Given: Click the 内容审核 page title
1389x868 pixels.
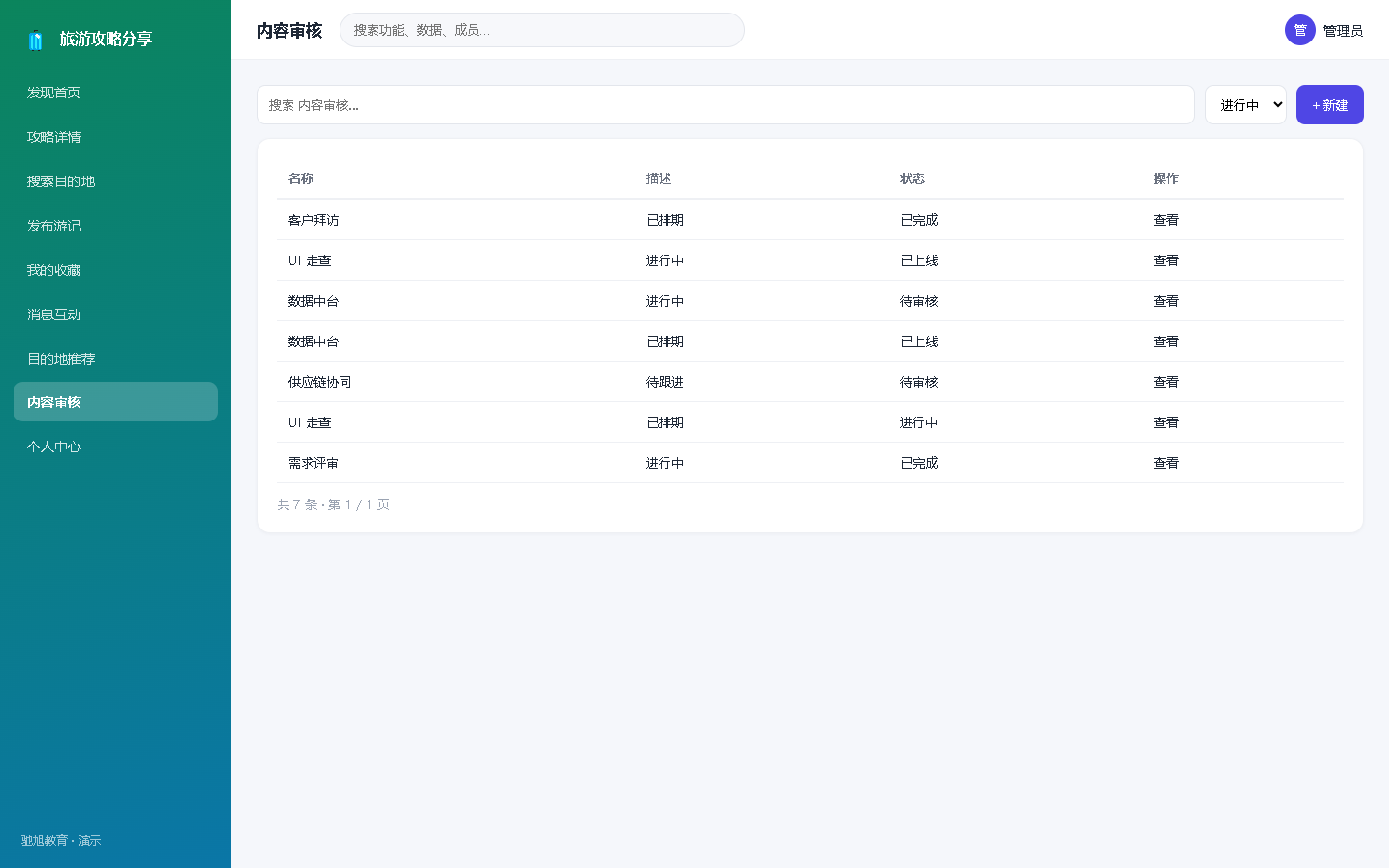Looking at the screenshot, I should [289, 31].
